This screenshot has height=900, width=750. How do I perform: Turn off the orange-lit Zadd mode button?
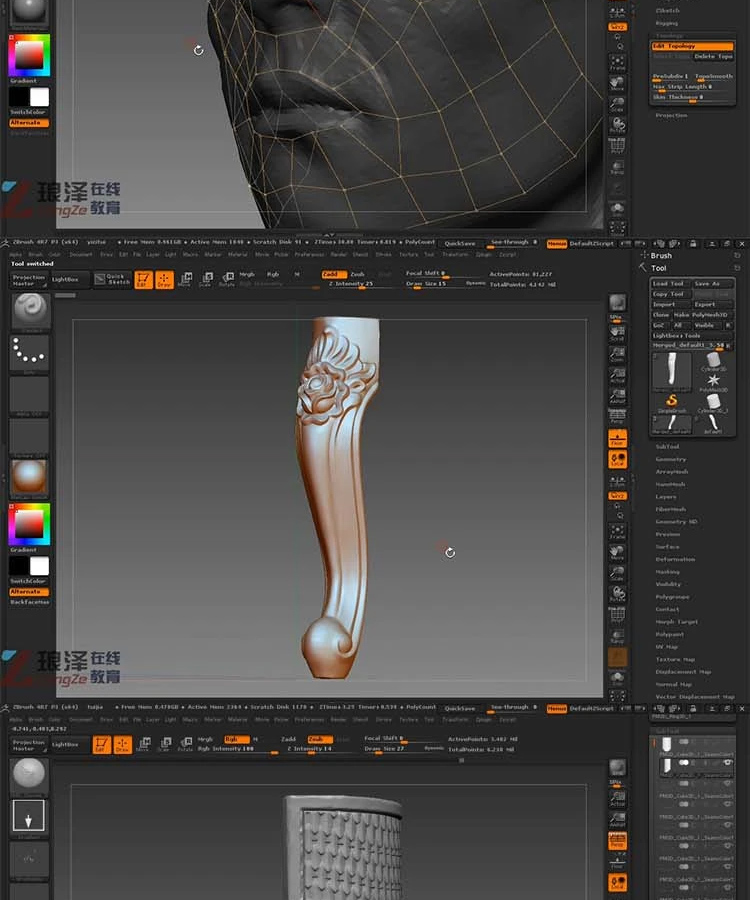[334, 274]
